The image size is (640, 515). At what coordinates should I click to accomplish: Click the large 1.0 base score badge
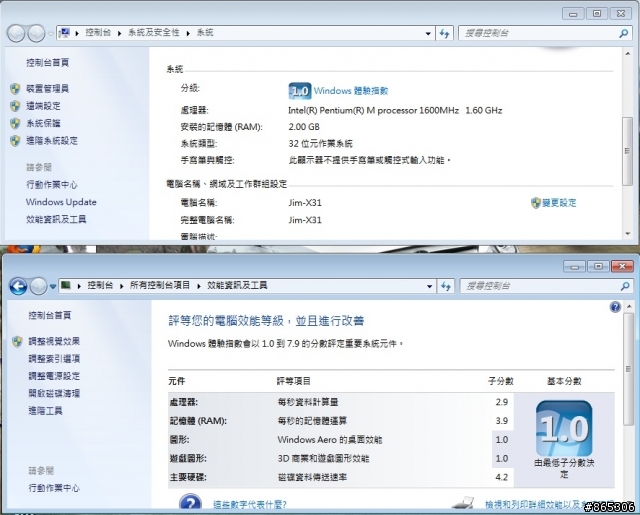tap(564, 428)
